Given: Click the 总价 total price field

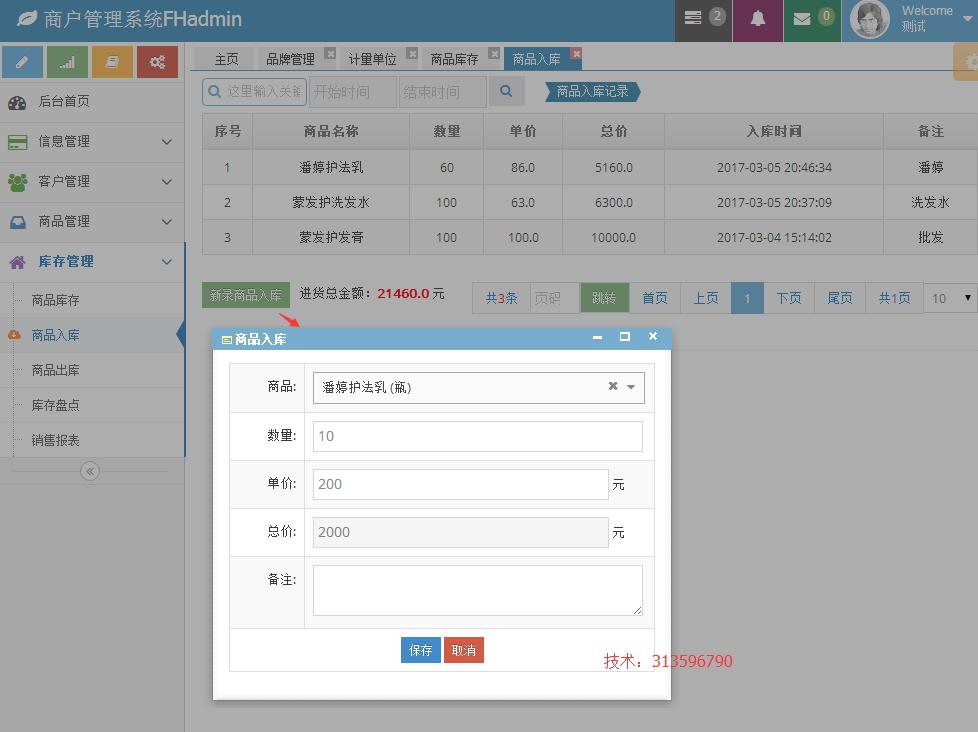Looking at the screenshot, I should click(460, 532).
